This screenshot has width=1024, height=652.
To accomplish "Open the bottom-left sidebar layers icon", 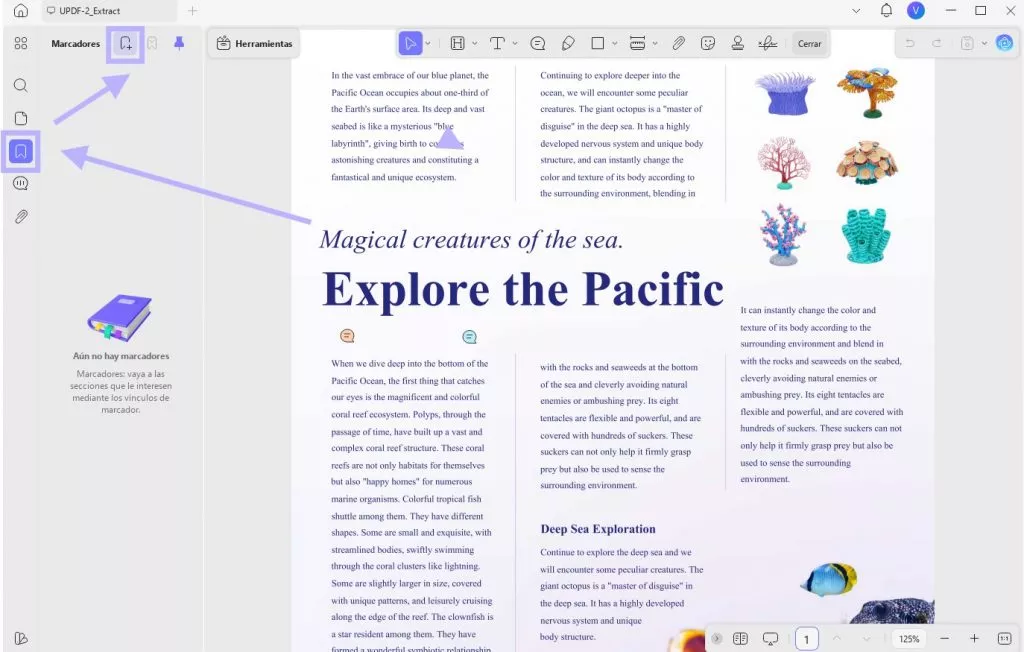I will coord(21,638).
